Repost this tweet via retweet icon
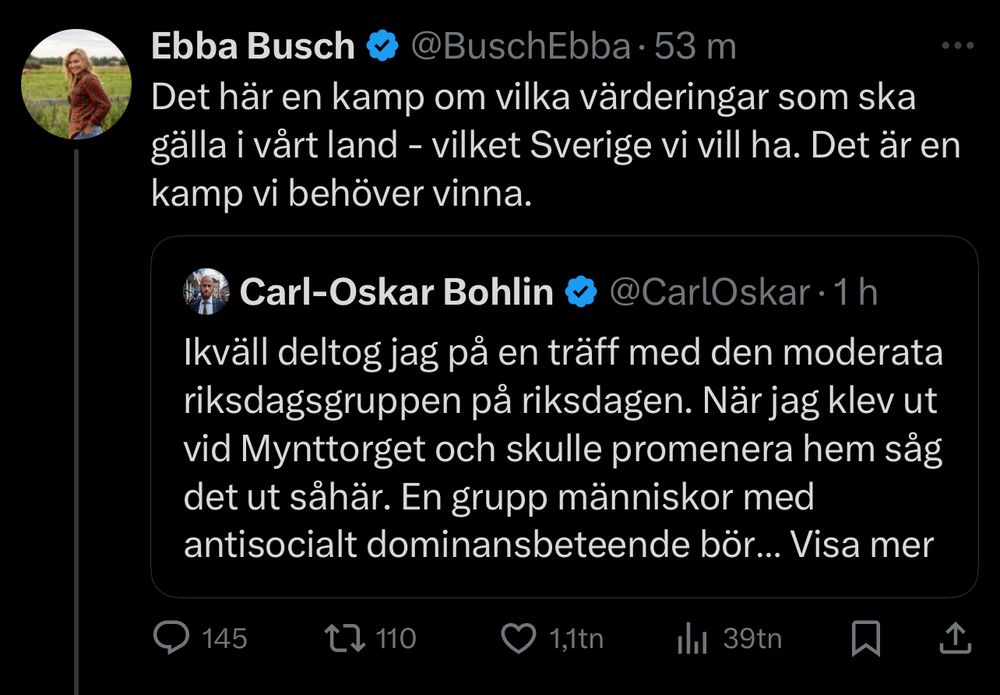This screenshot has width=1000, height=695. coord(347,638)
